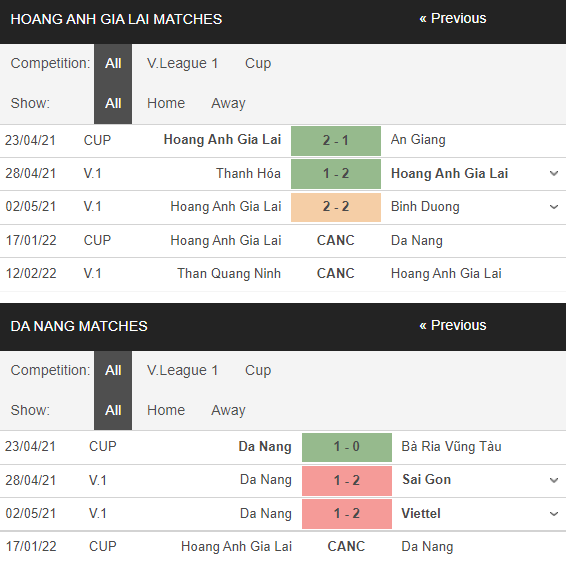
Task: Click bold Hoang Anh Gia Lai in 23/04/21 row
Action: (222, 140)
